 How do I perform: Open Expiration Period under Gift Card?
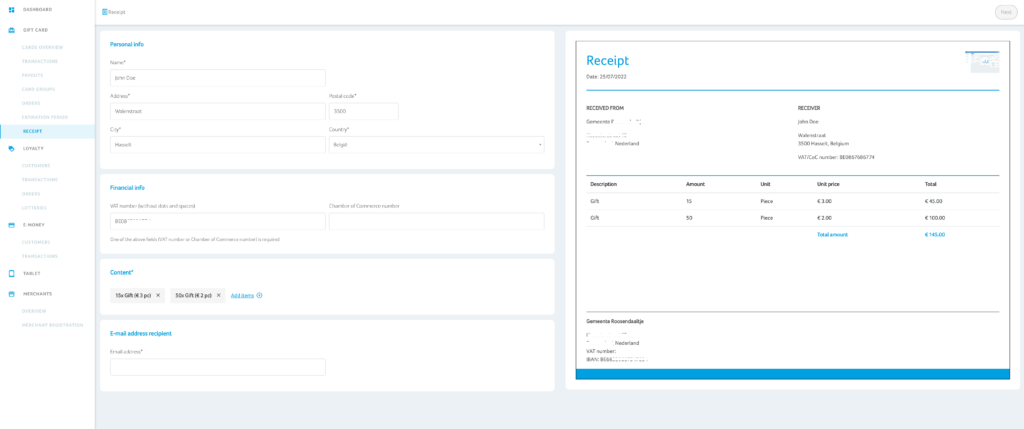45,117
